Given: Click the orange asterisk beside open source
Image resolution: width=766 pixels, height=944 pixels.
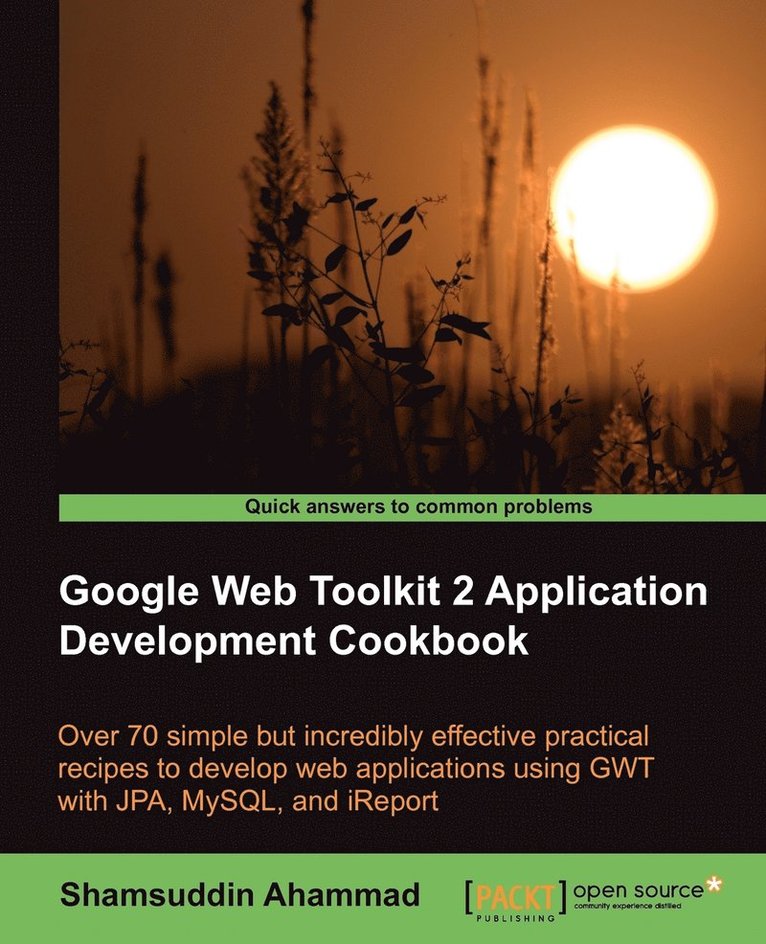Looking at the screenshot, I should click(713, 885).
